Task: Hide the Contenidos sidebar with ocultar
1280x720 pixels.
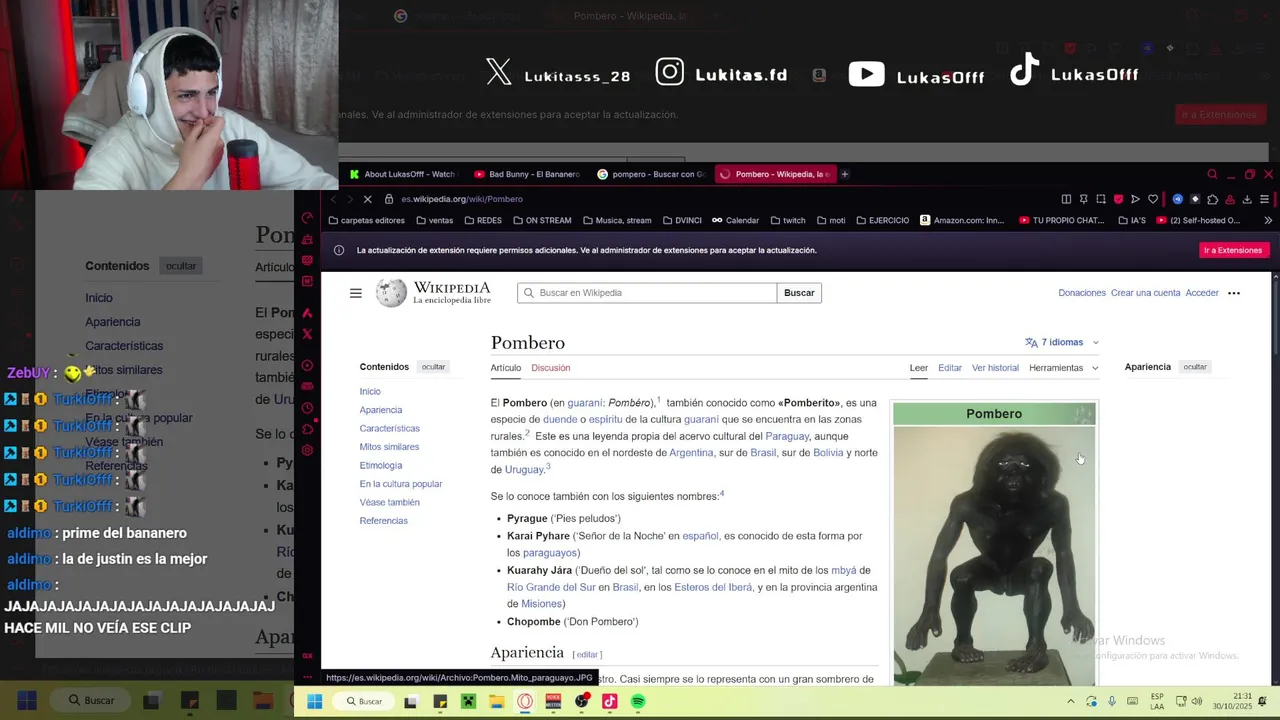Action: coord(433,367)
